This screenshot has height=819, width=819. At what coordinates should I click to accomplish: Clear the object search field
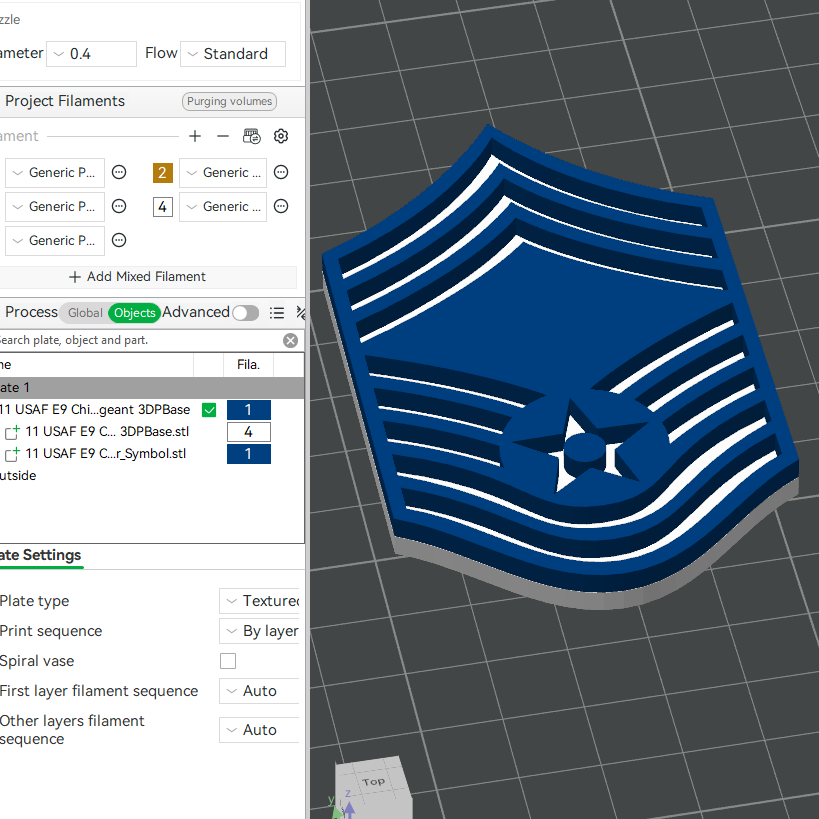pos(290,341)
